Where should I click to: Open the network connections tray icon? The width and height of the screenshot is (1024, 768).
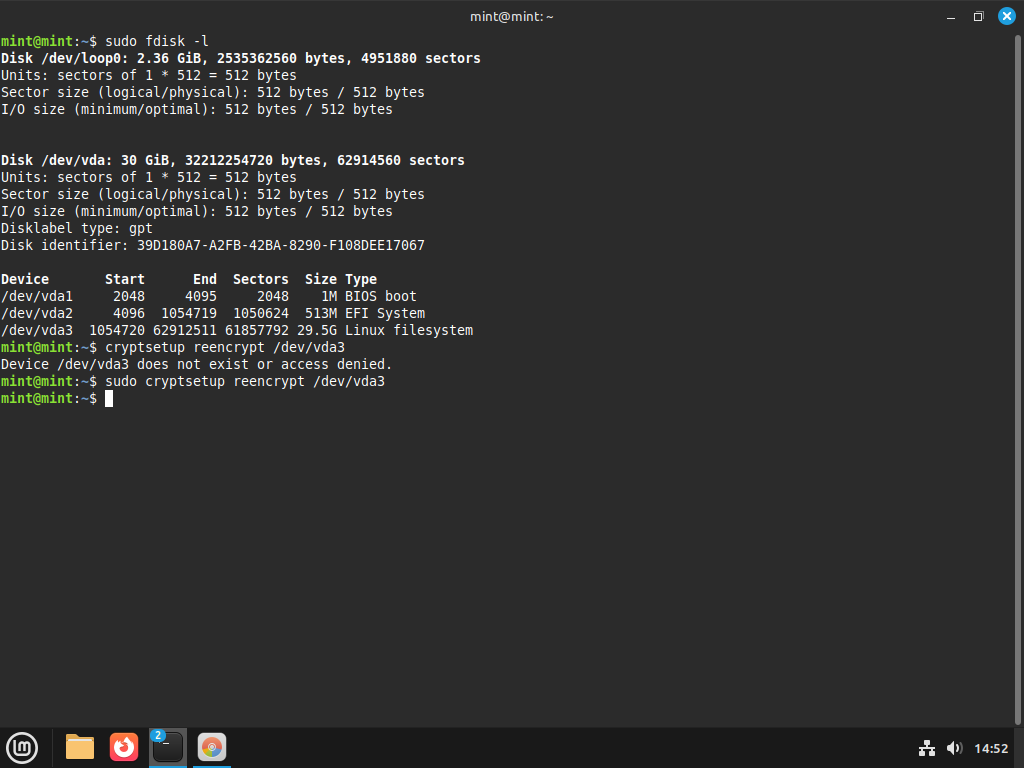pyautogui.click(x=927, y=748)
